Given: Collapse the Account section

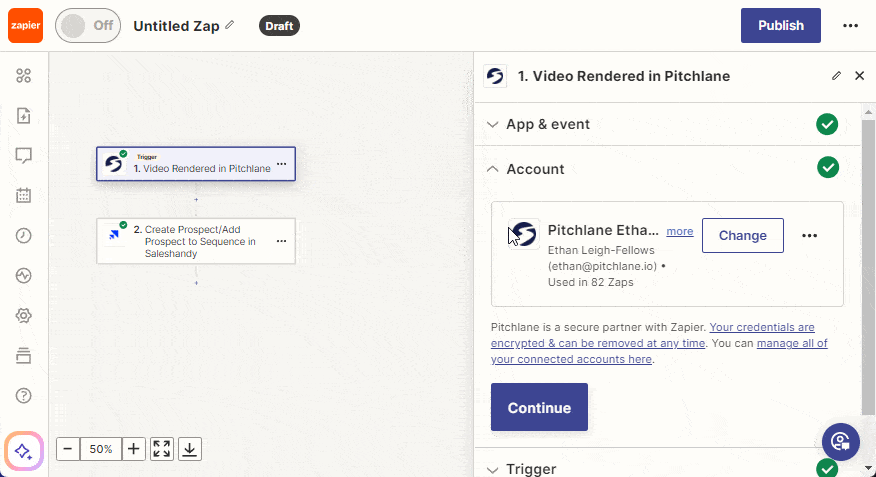Looking at the screenshot, I should [x=667, y=169].
